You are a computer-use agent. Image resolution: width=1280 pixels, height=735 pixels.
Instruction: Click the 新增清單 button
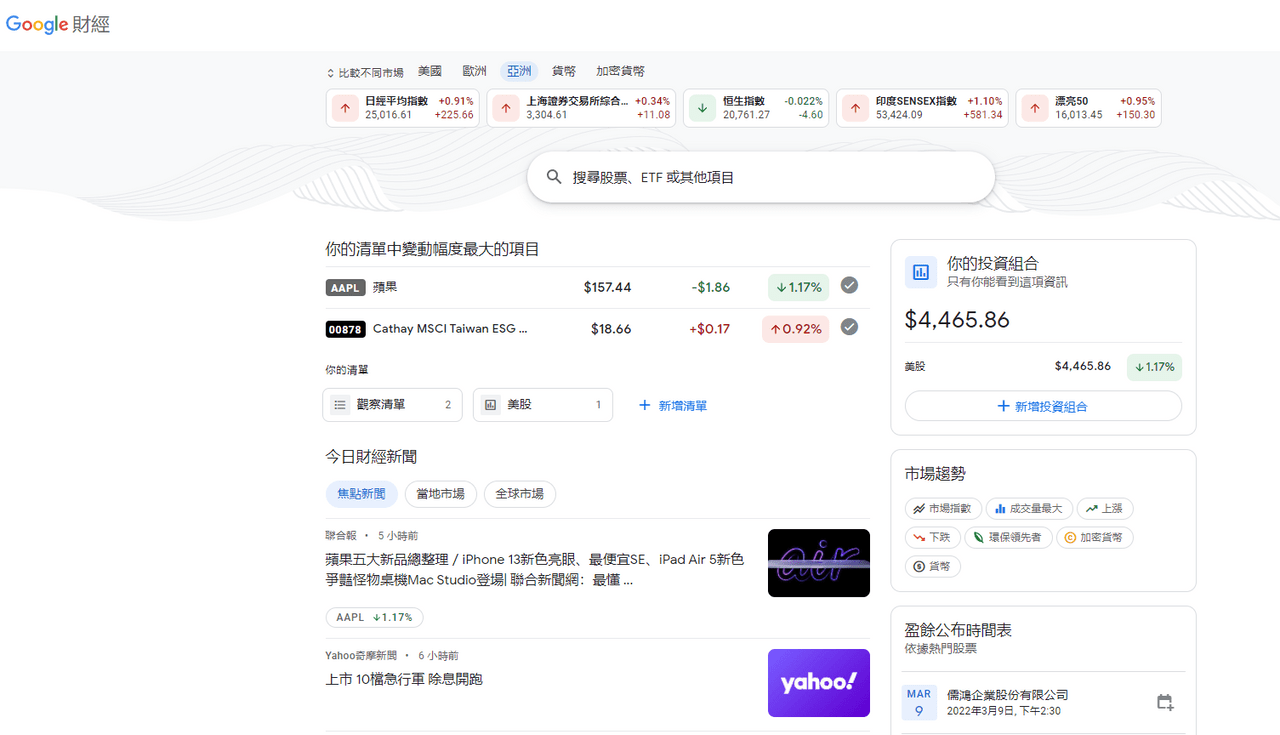[673, 405]
